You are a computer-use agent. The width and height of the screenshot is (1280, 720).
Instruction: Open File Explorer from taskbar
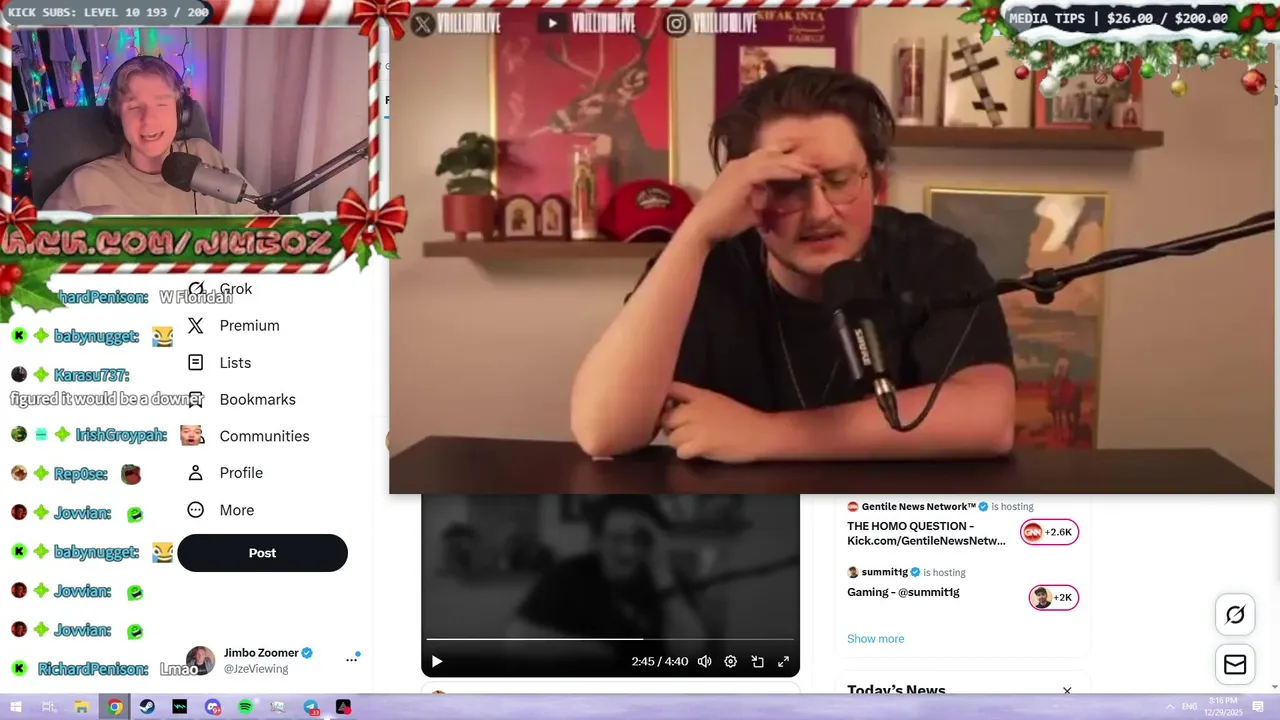click(x=82, y=707)
